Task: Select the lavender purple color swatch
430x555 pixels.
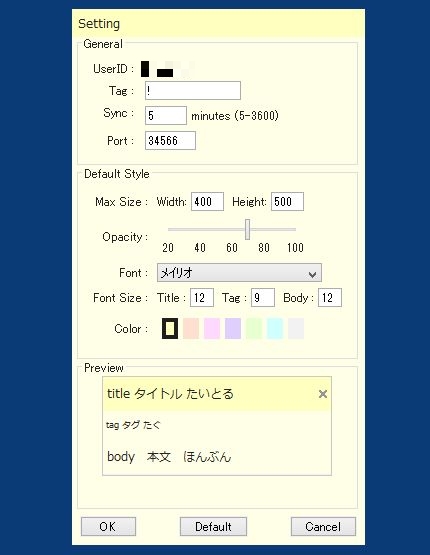Action: 233,328
